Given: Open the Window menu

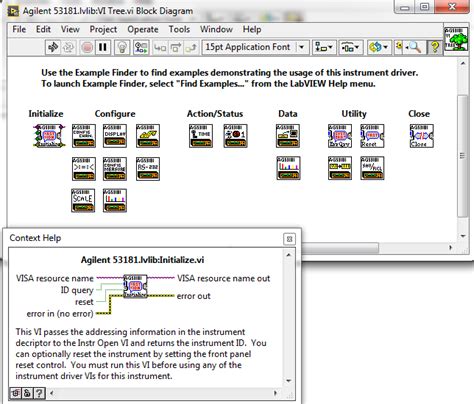Looking at the screenshot, I should pyautogui.click(x=216, y=29).
